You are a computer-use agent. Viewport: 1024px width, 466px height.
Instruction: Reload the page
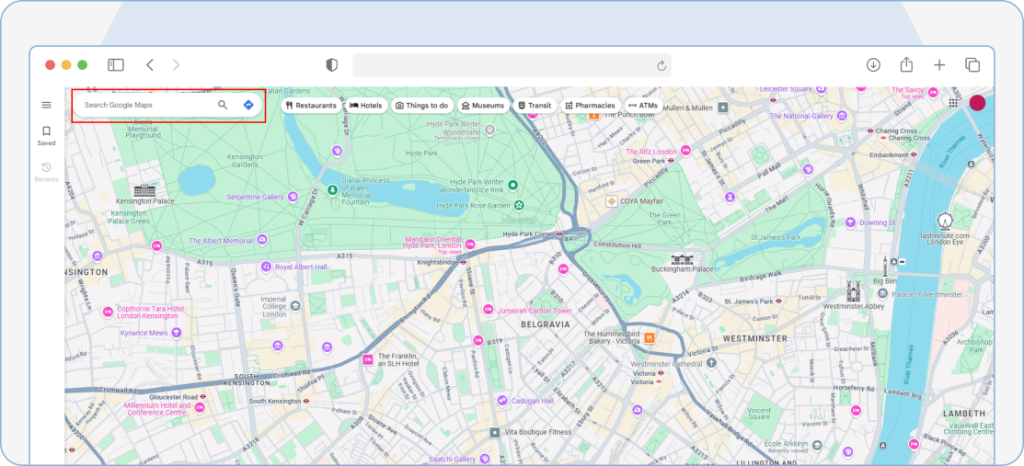click(661, 65)
